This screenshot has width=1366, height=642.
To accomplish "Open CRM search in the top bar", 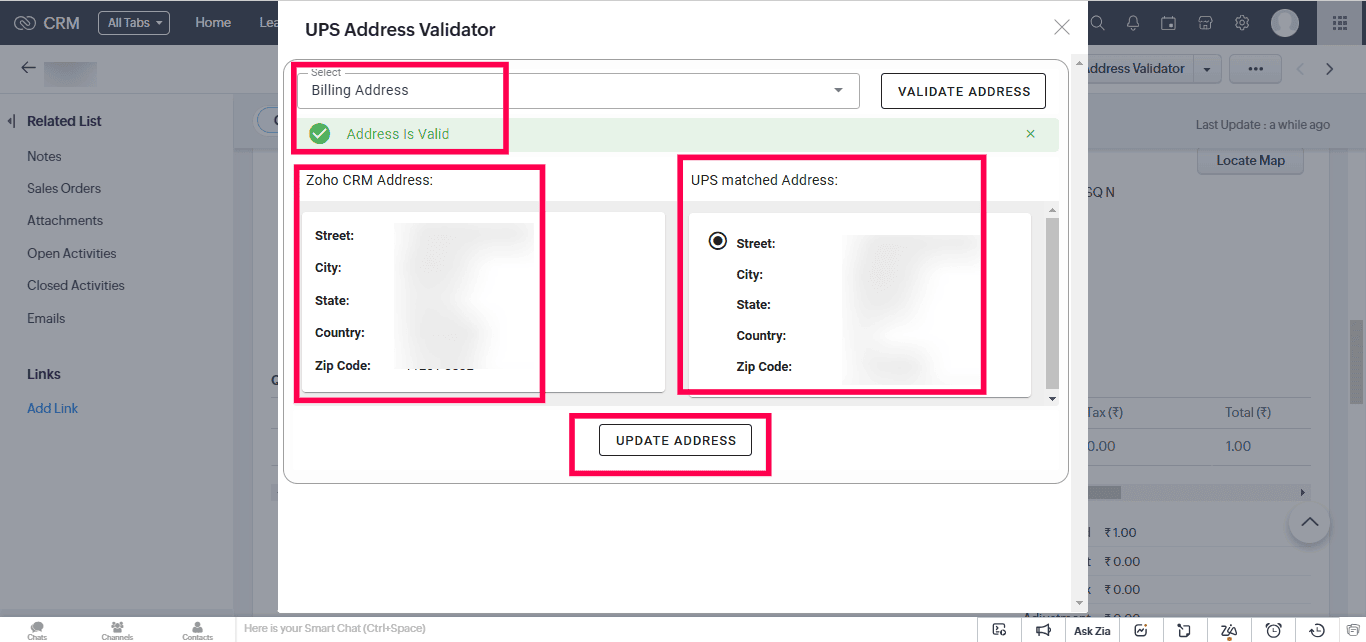I will click(1098, 22).
